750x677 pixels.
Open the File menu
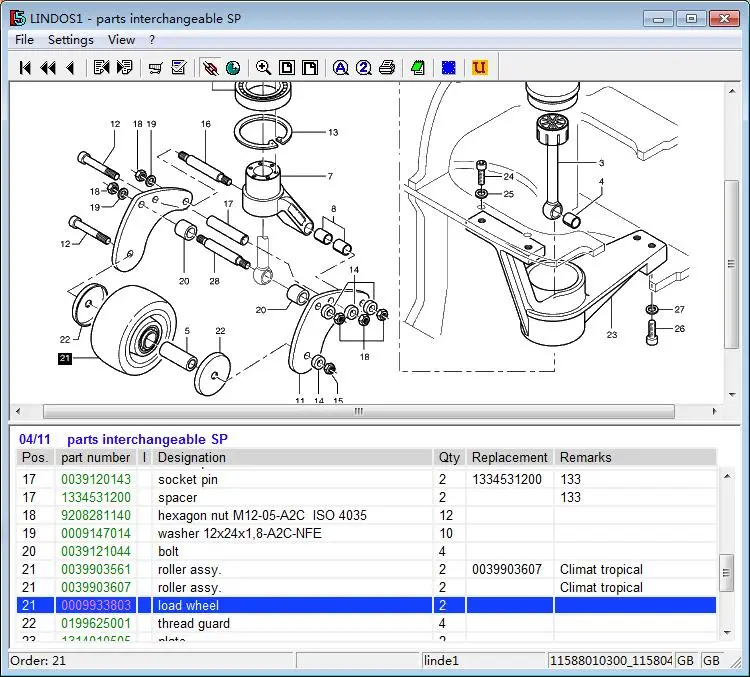(24, 40)
